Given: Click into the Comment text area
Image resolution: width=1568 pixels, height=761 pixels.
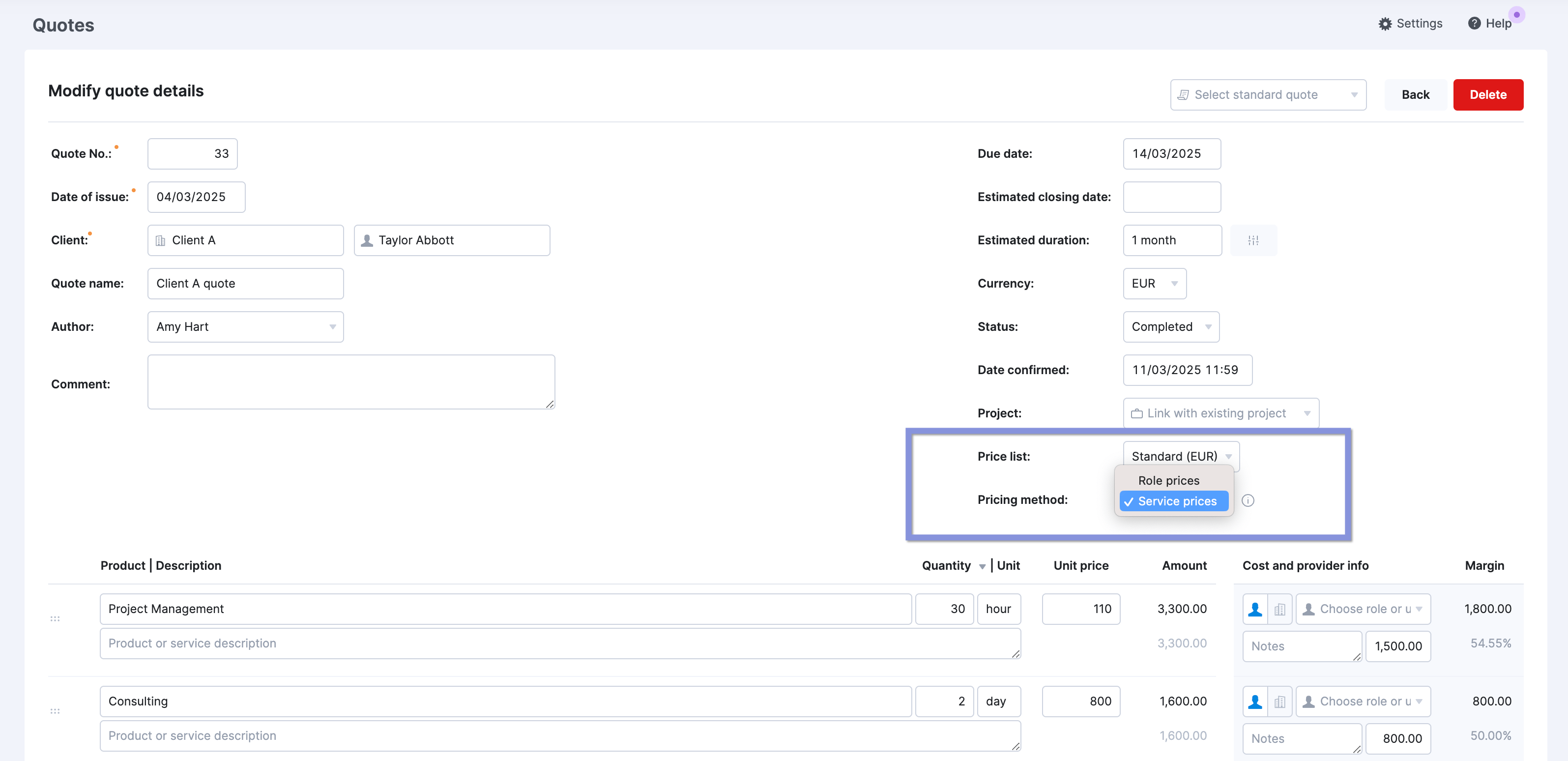Looking at the screenshot, I should pyautogui.click(x=350, y=381).
